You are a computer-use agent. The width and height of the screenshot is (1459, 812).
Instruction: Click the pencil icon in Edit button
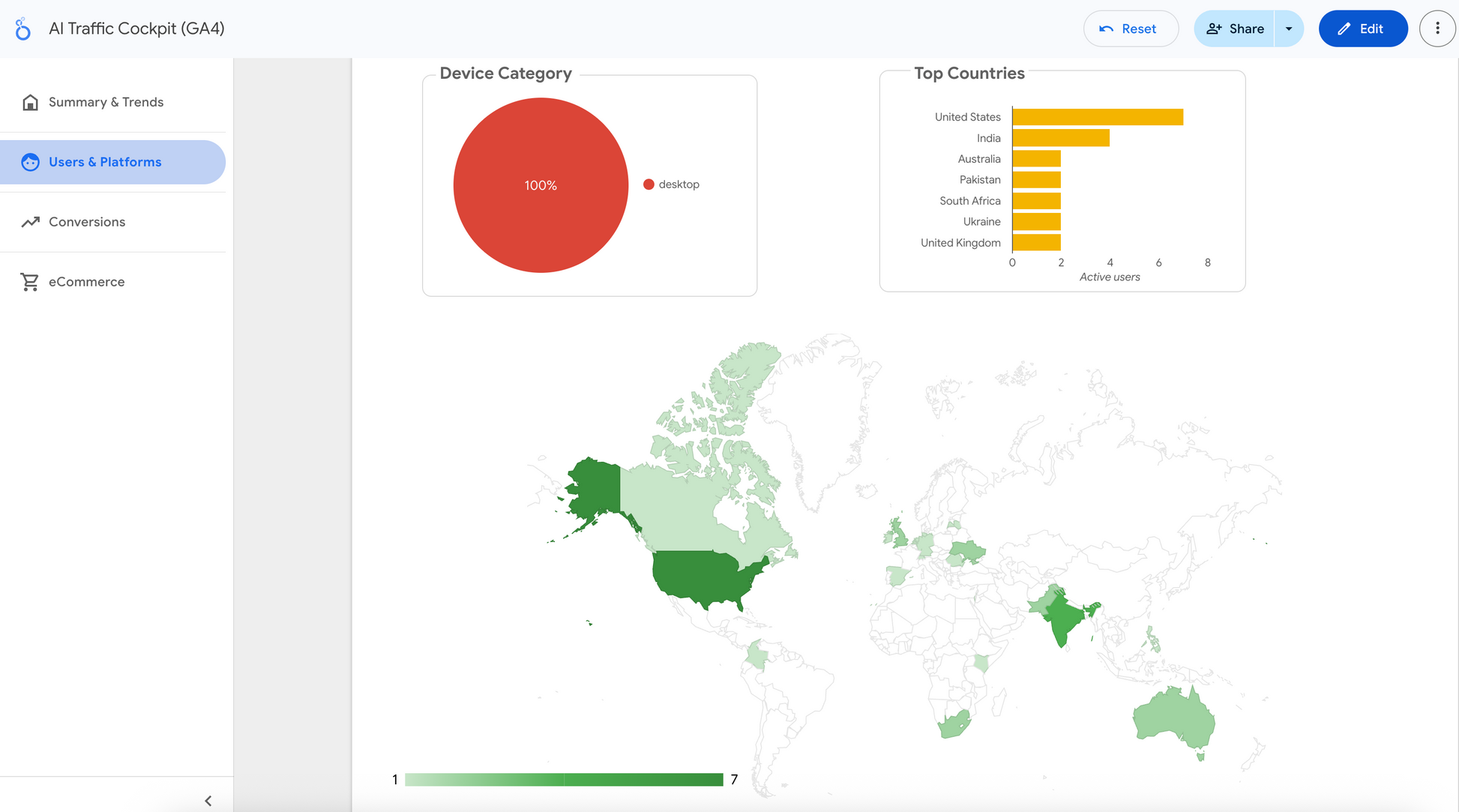click(1344, 28)
